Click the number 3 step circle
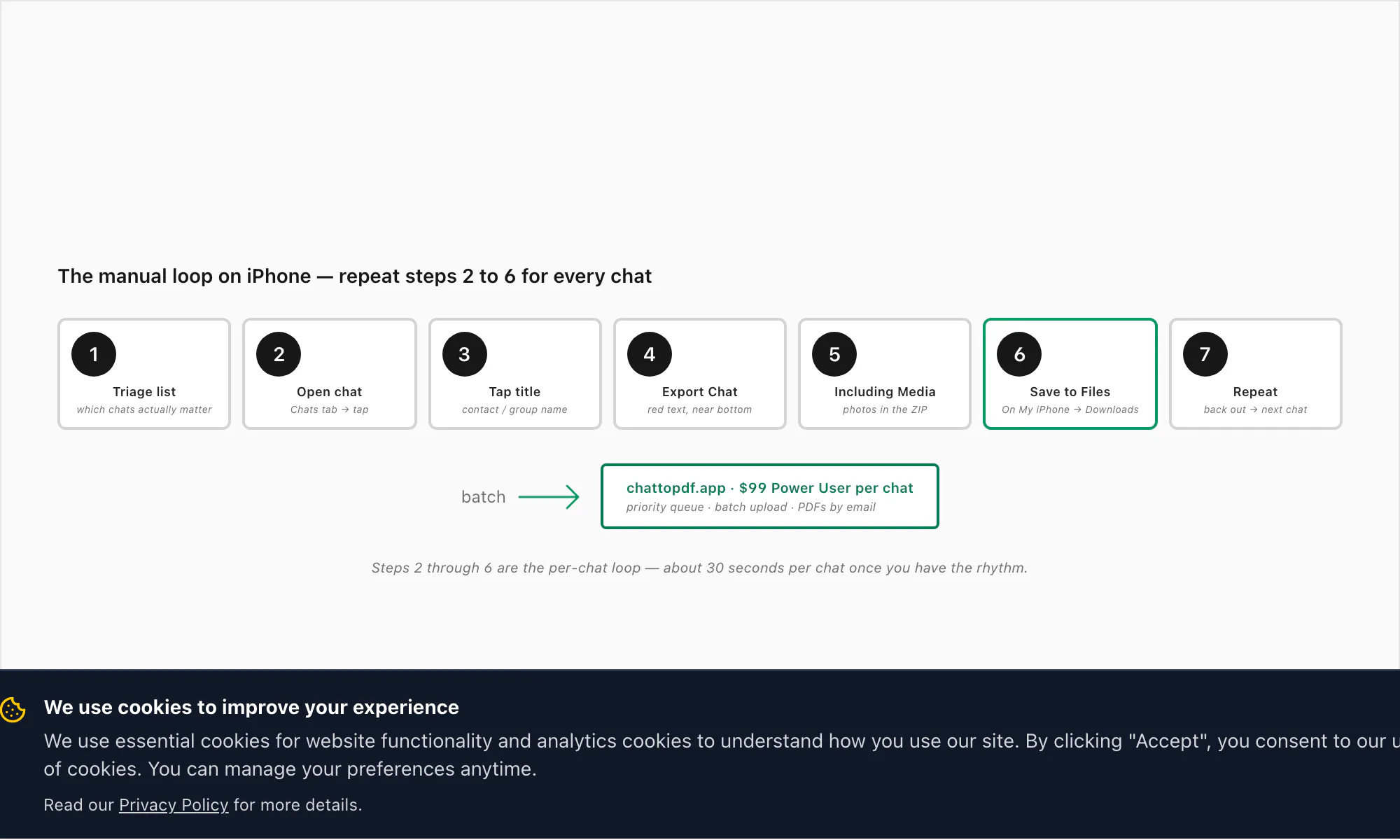 point(464,354)
